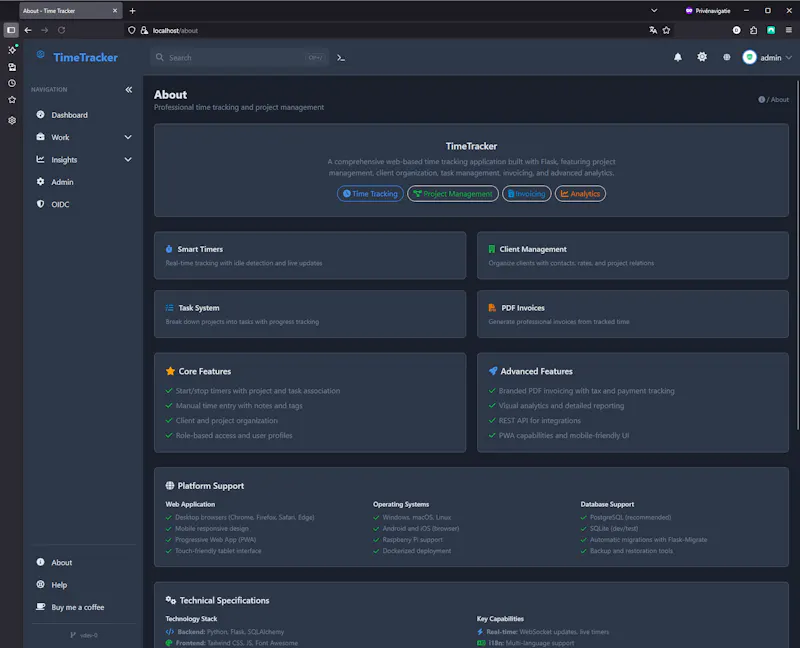800x648 pixels.
Task: Click 'REST API for integrations' text
Action: pyautogui.click(x=539, y=421)
